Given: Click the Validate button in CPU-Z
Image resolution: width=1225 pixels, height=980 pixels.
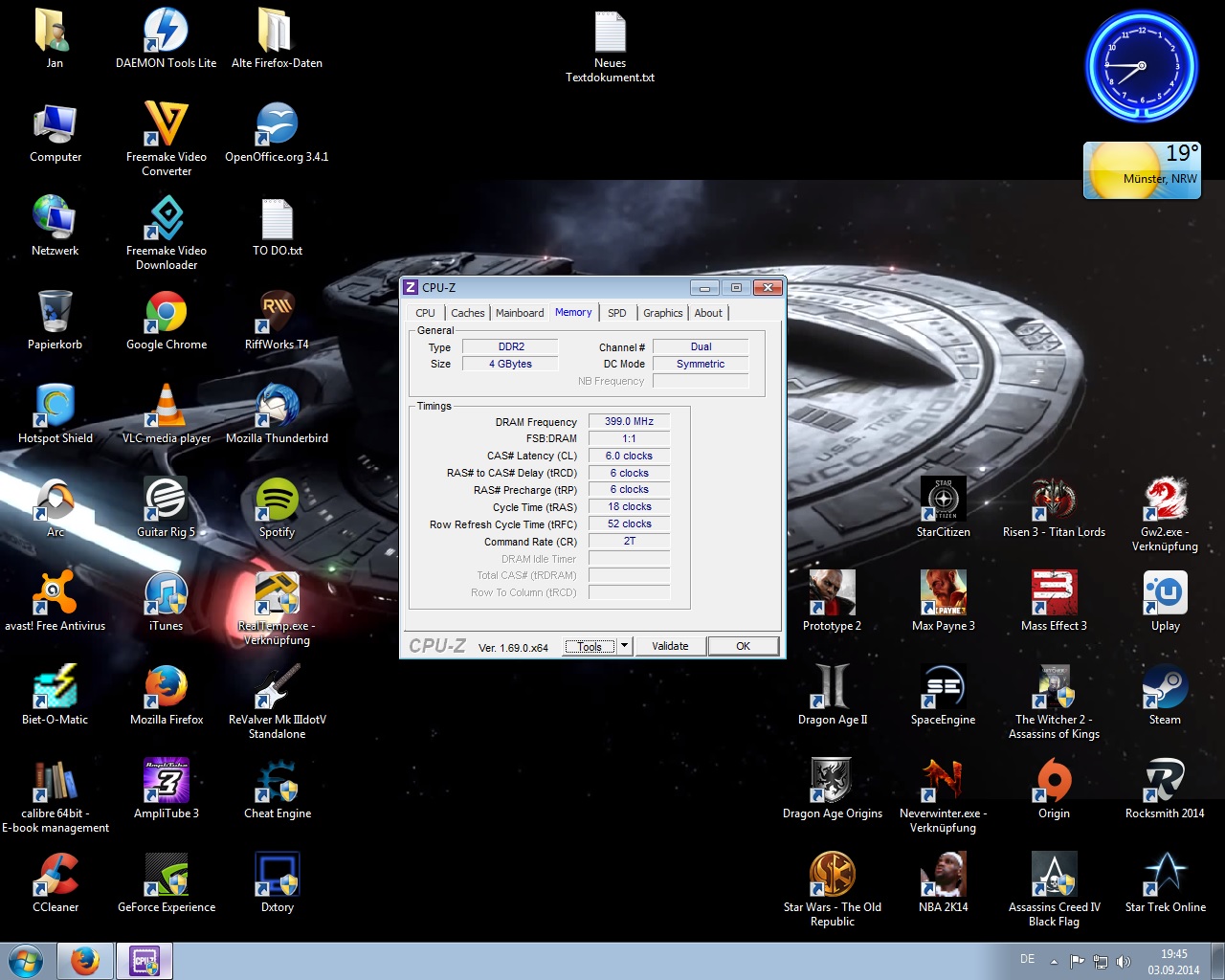Looking at the screenshot, I should pyautogui.click(x=670, y=646).
